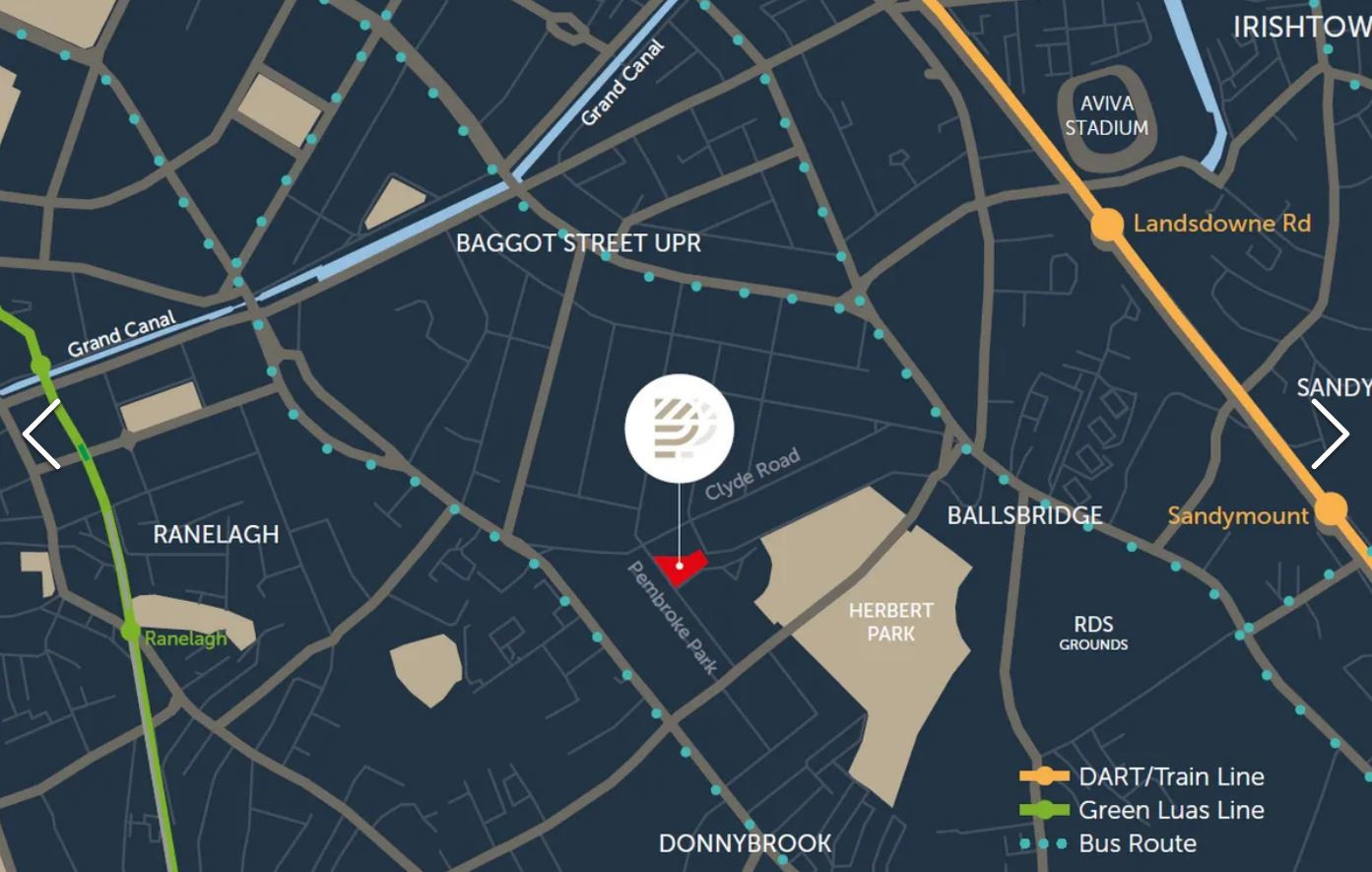Select the Donnybrook district label
This screenshot has height=872, width=1372.
pos(745,843)
